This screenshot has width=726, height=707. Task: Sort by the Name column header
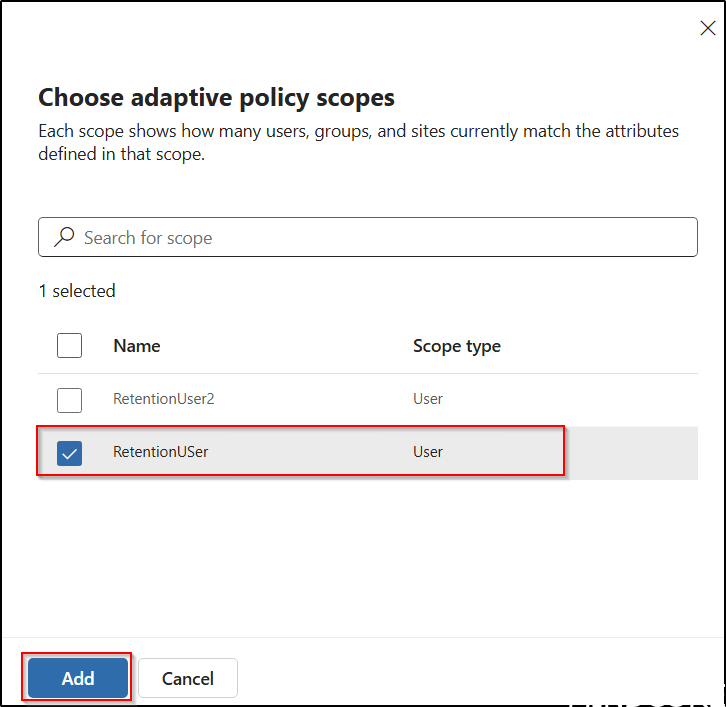point(137,346)
